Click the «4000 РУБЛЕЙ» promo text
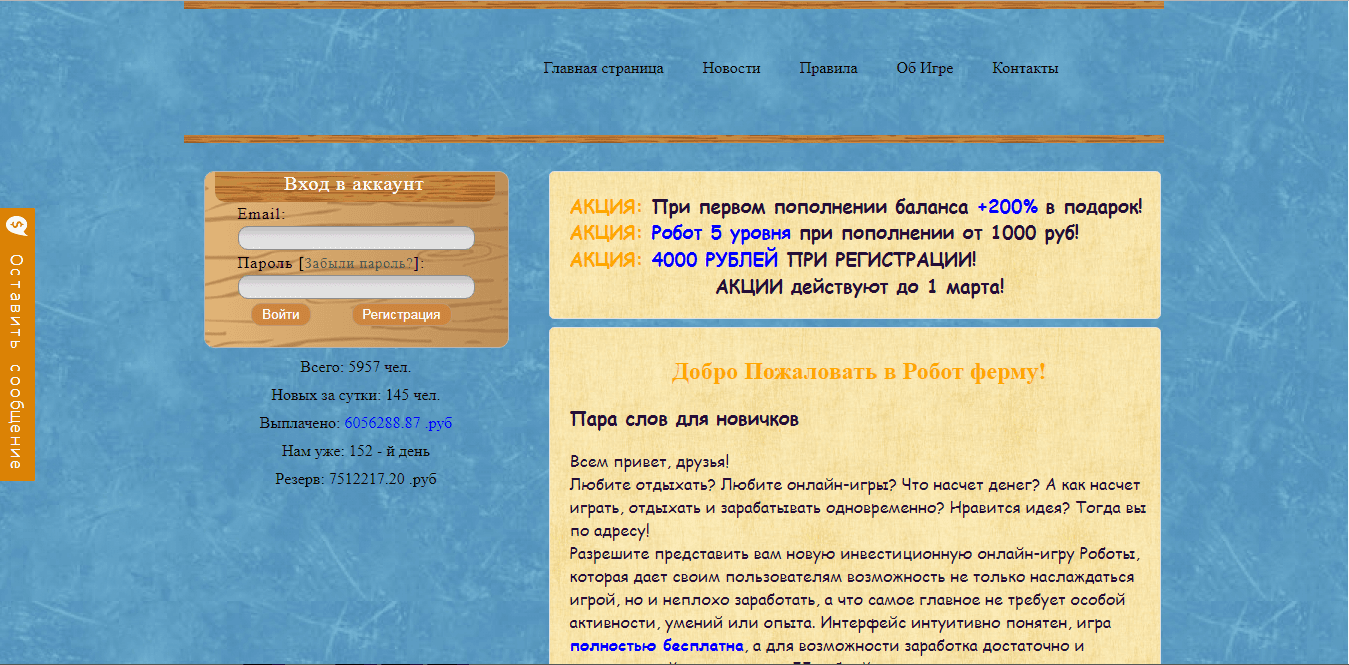 (713, 259)
